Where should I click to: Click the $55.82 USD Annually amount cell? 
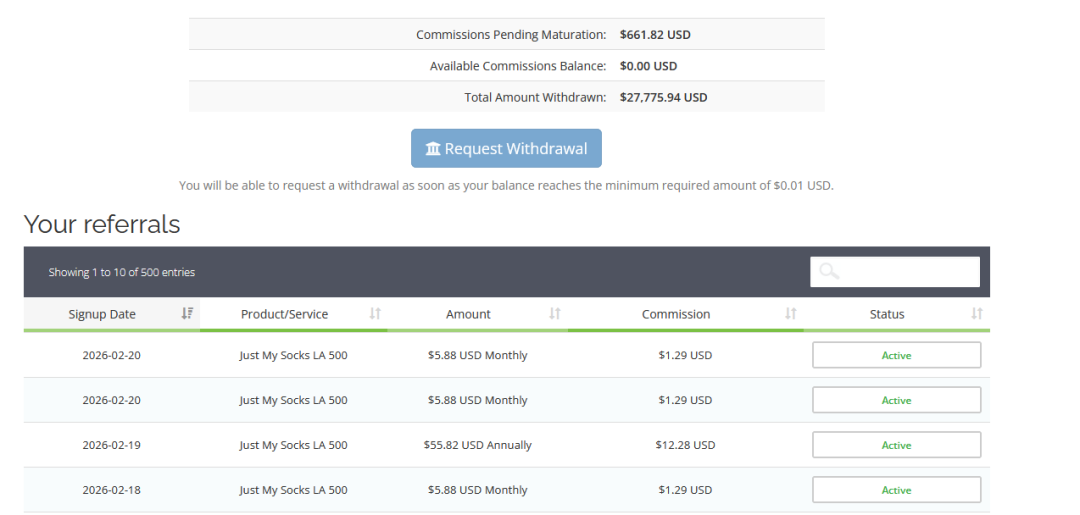477,445
